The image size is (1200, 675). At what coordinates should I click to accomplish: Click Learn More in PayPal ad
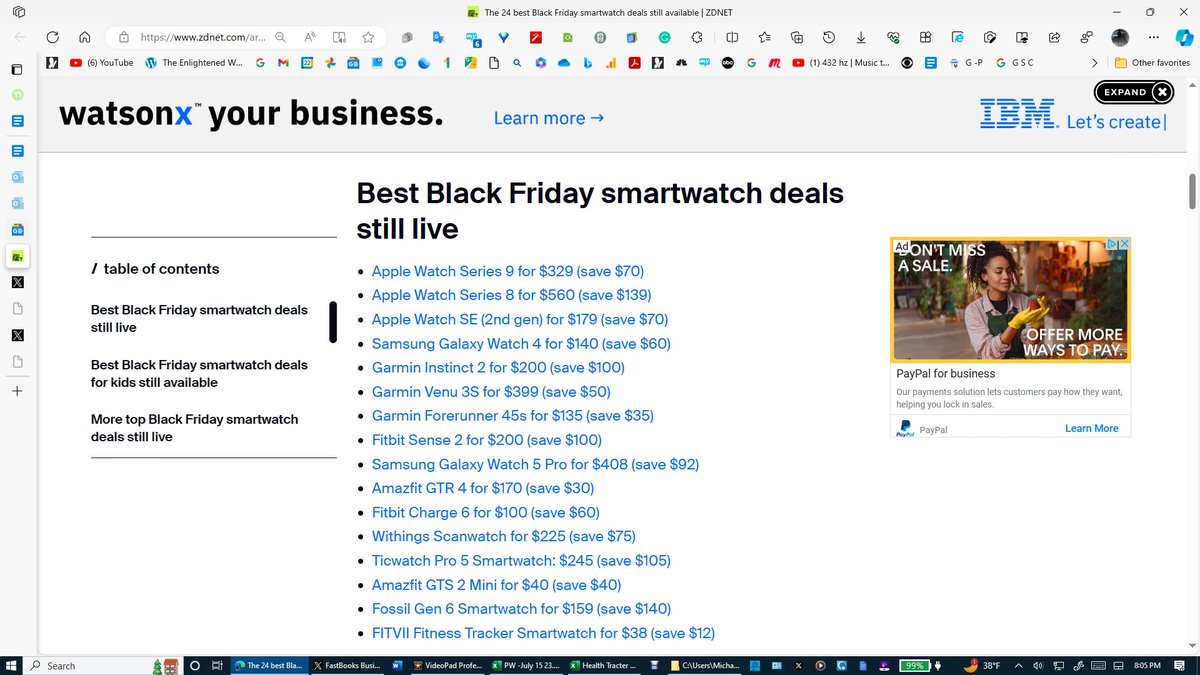1091,428
